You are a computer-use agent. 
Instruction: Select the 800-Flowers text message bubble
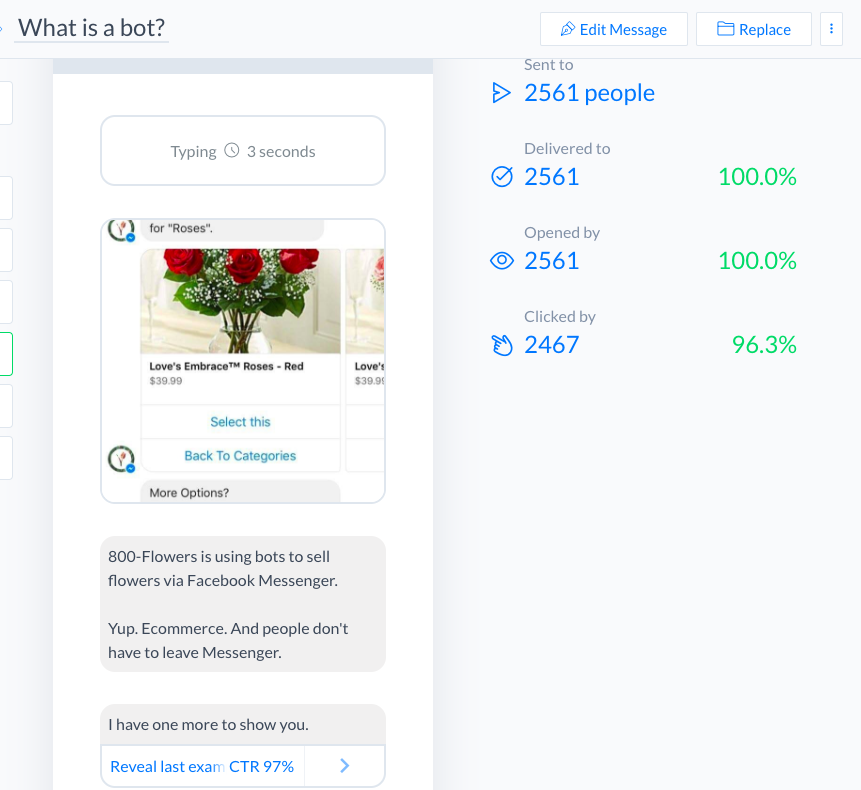pyautogui.click(x=243, y=604)
